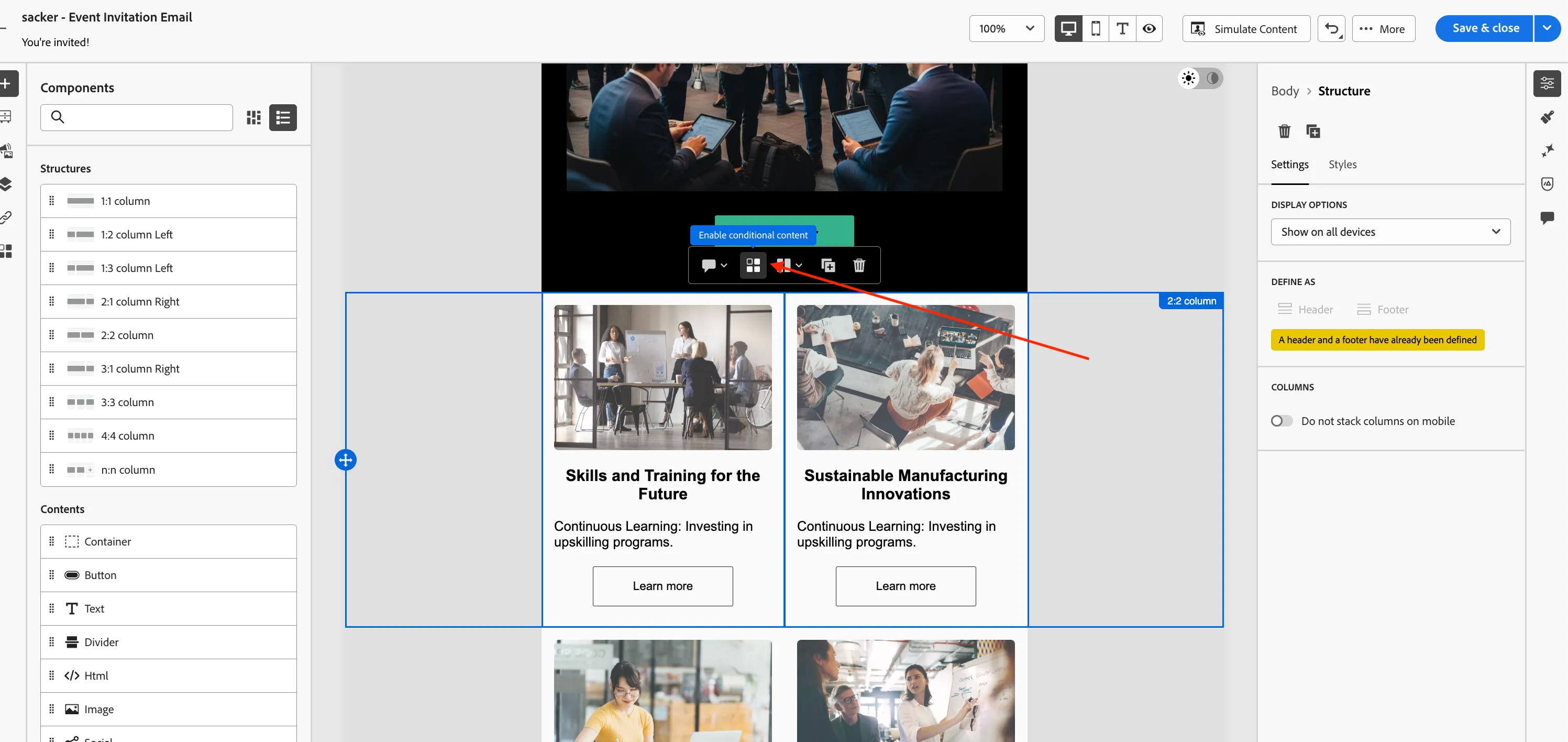Click Save & close button
This screenshot has height=742, width=1568.
pyautogui.click(x=1485, y=29)
